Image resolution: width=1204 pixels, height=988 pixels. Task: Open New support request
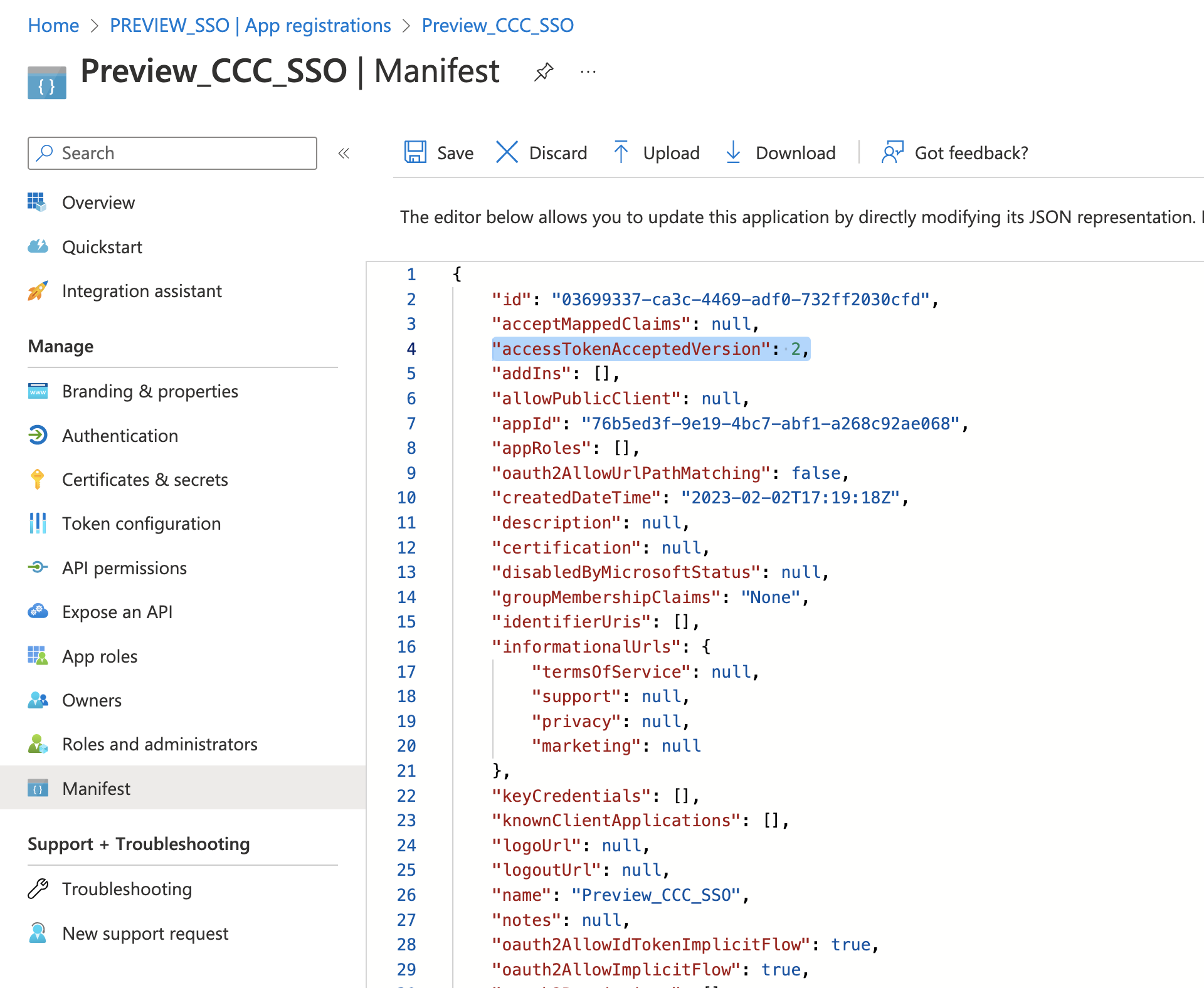click(145, 933)
